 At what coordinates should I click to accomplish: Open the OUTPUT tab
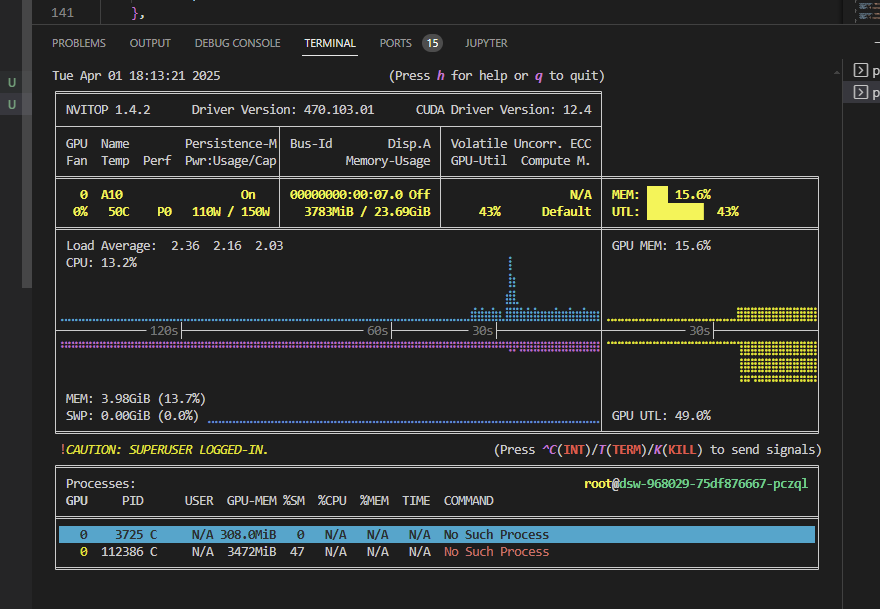(x=150, y=43)
